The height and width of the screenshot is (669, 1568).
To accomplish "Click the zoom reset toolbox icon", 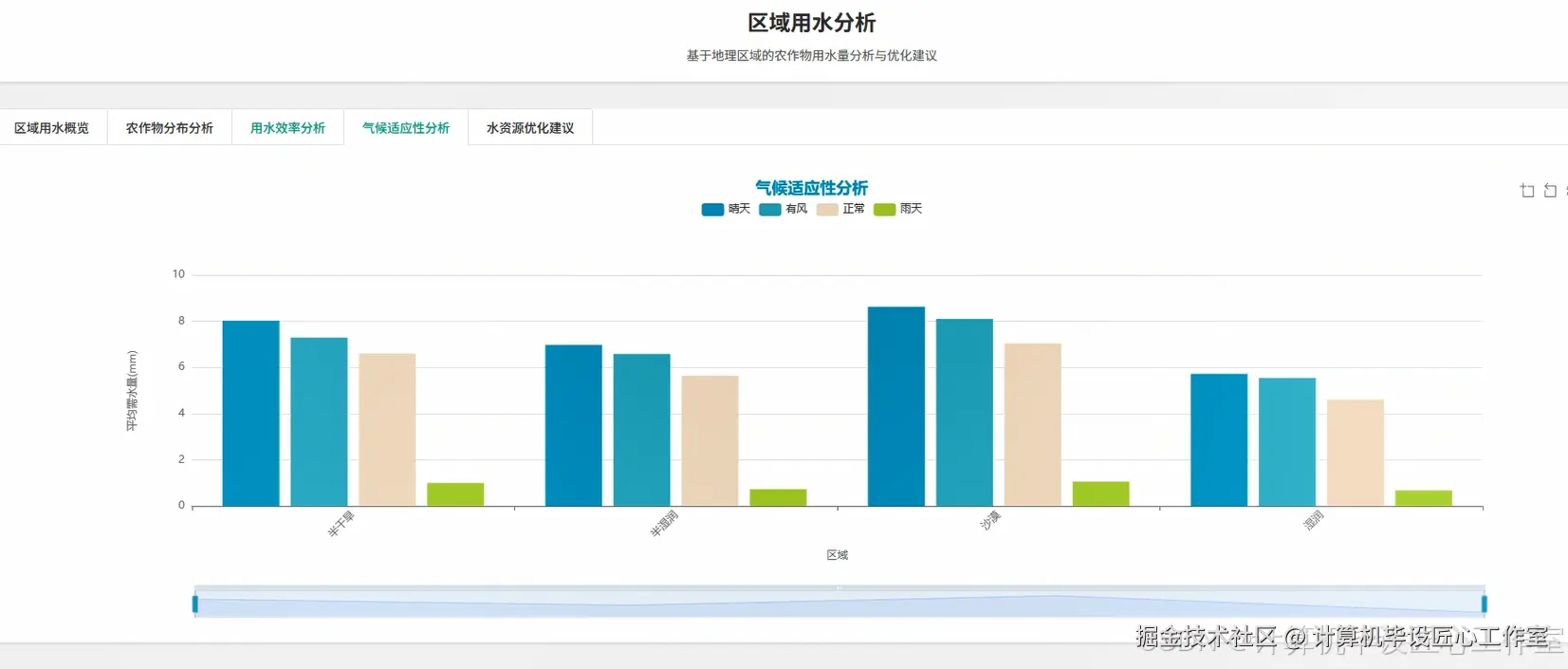I will tap(1550, 191).
